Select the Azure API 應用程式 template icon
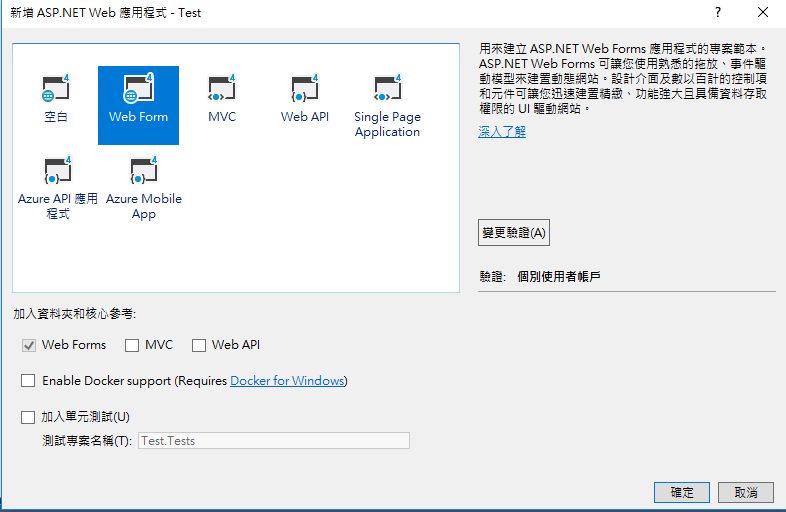The width and height of the screenshot is (786, 512). (x=58, y=170)
